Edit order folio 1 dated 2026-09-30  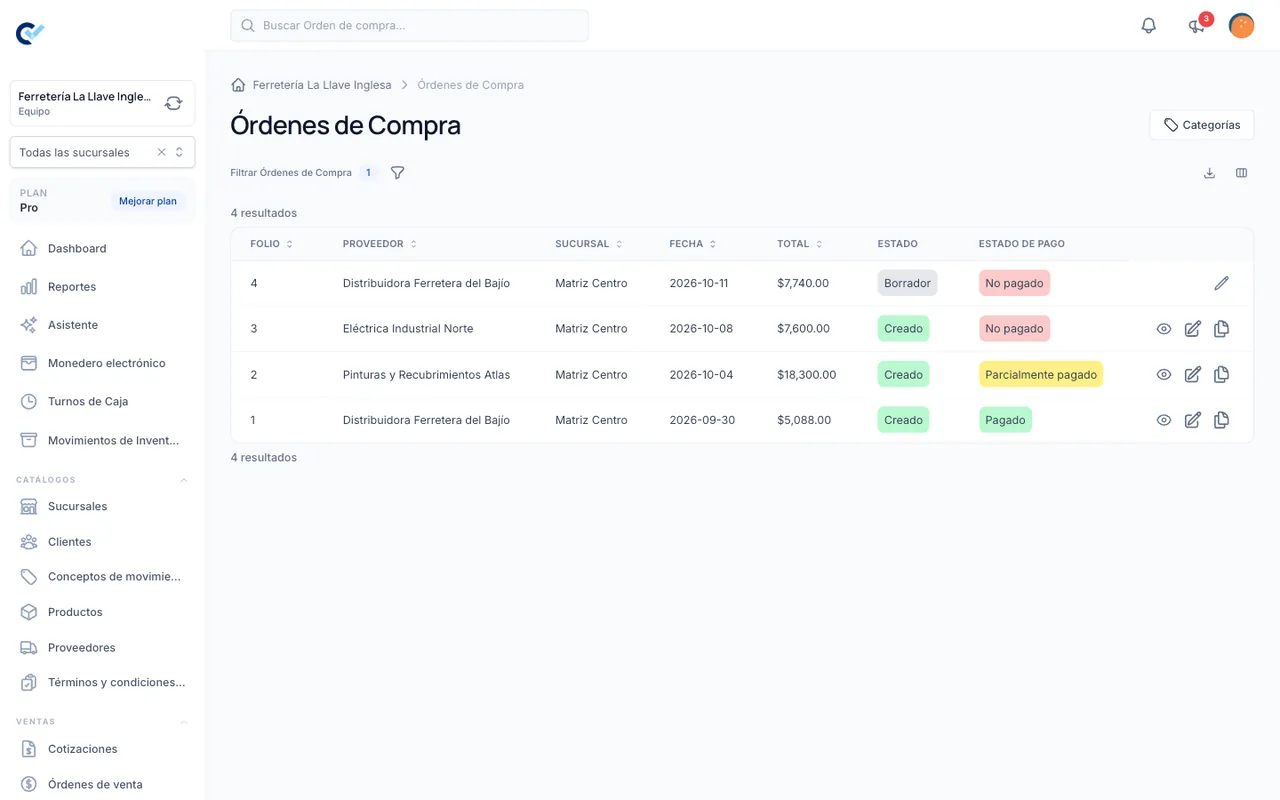[x=1192, y=420]
